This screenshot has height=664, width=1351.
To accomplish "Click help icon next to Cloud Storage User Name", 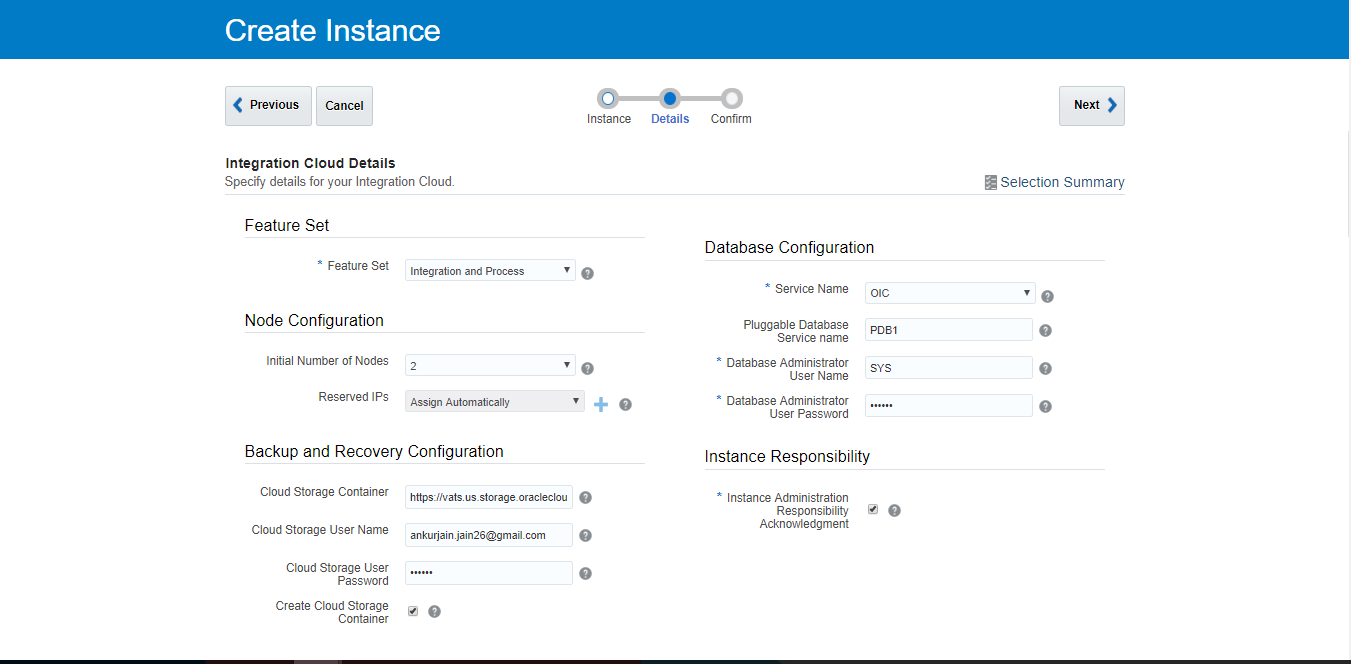I will click(x=585, y=535).
